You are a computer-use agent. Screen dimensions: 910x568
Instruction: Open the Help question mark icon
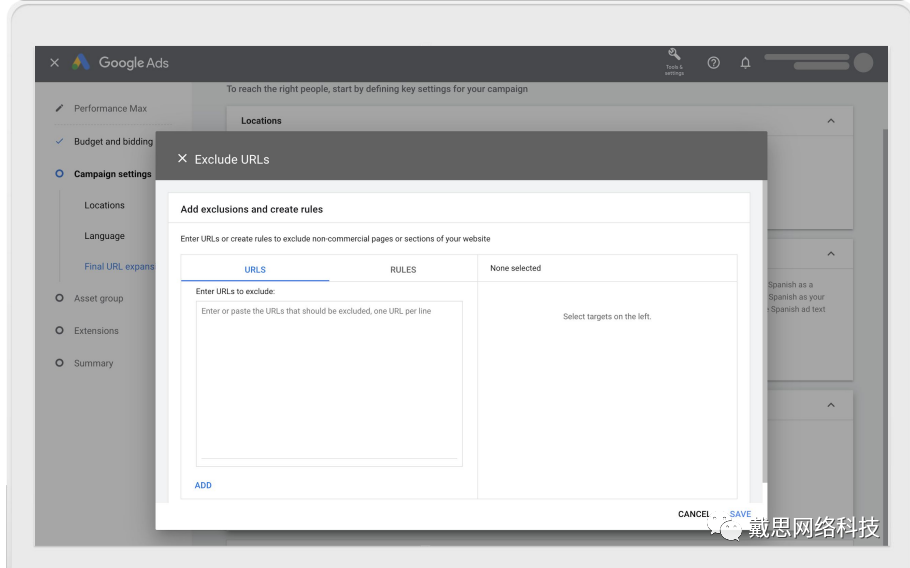coord(713,63)
